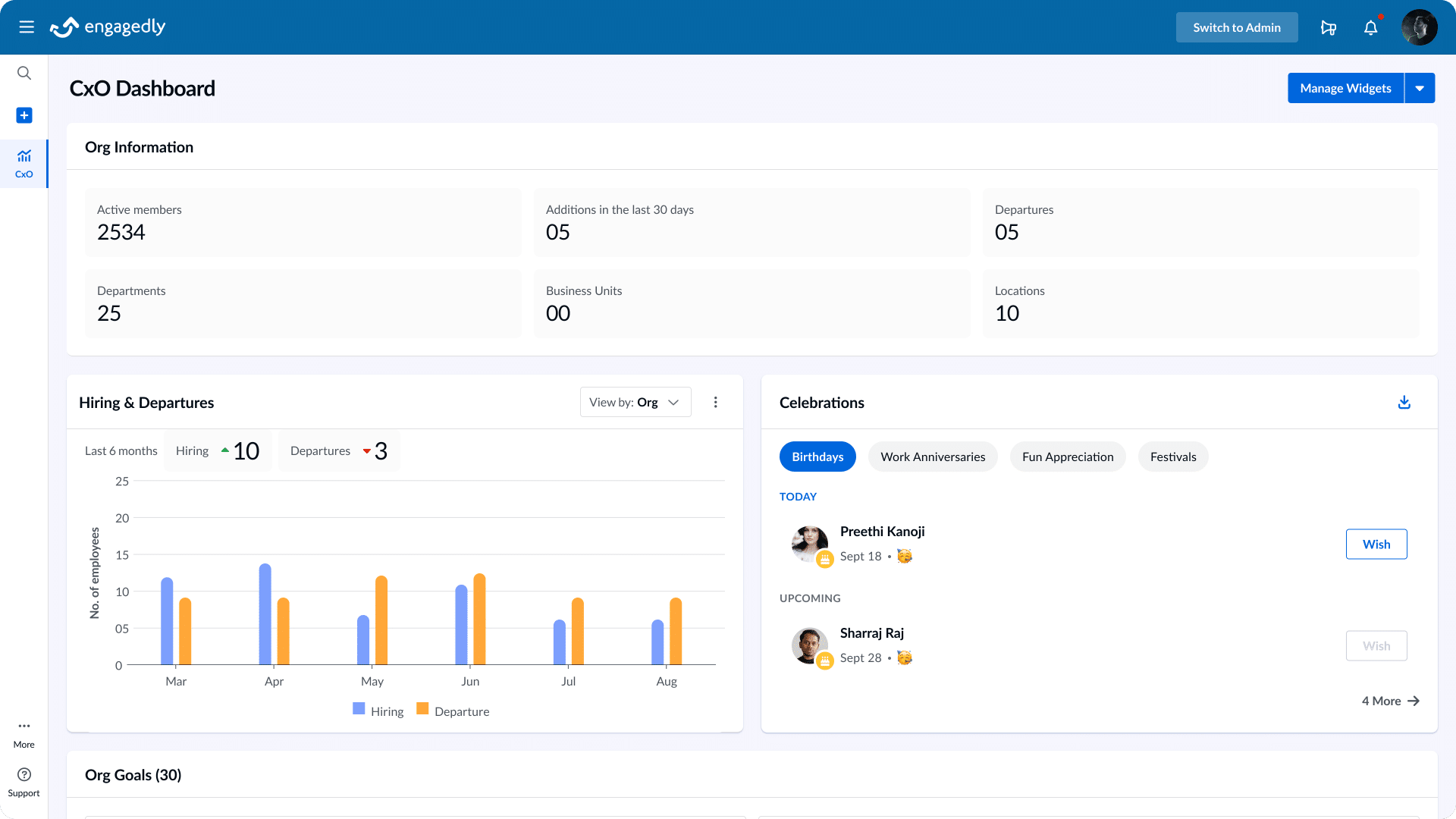Screen dimensions: 1456x819
Task: Expand the Manage Widgets dropdown arrow
Action: 1420,88
